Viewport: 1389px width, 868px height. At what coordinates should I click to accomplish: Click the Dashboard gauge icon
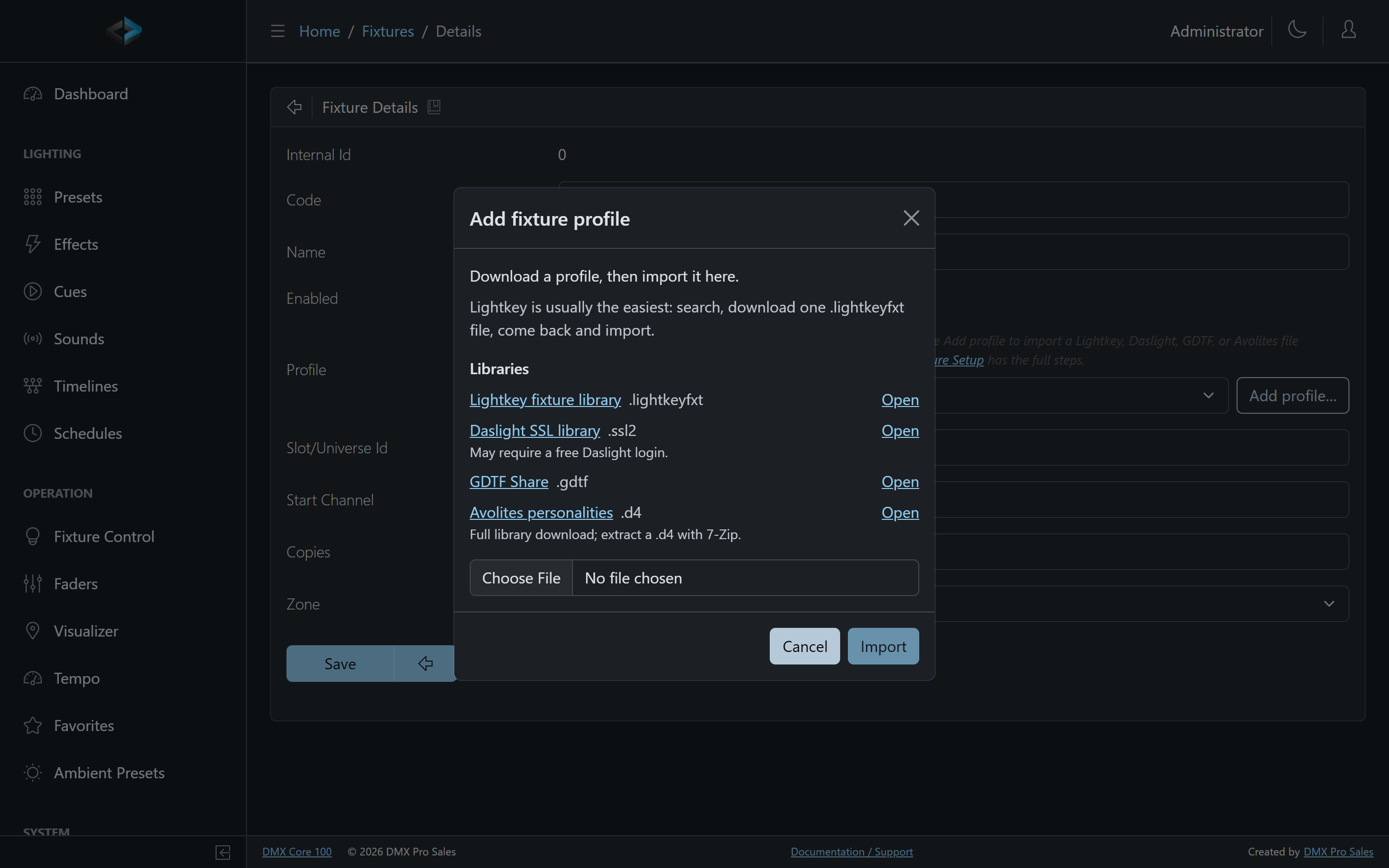33,94
